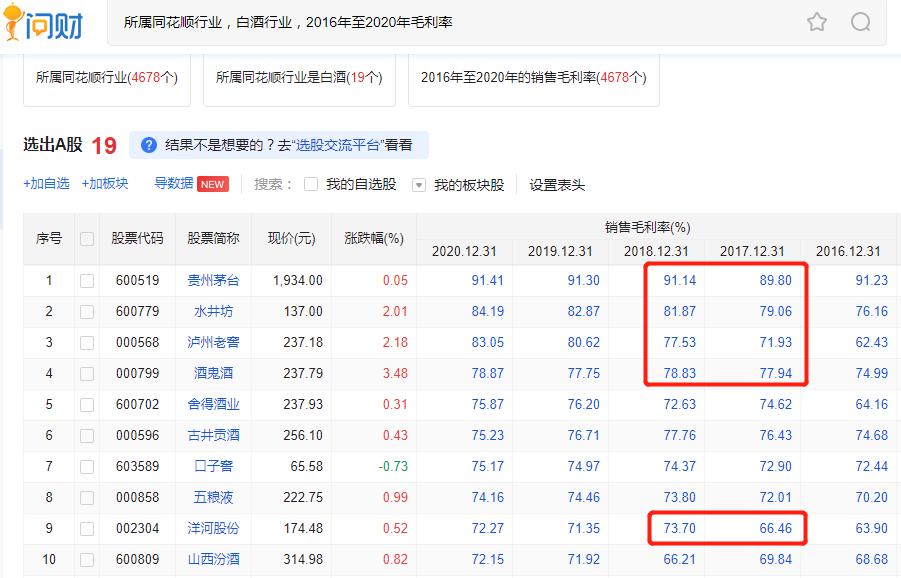Toggle 我的自选股 checkbox
This screenshot has width=901, height=578.
(x=311, y=184)
